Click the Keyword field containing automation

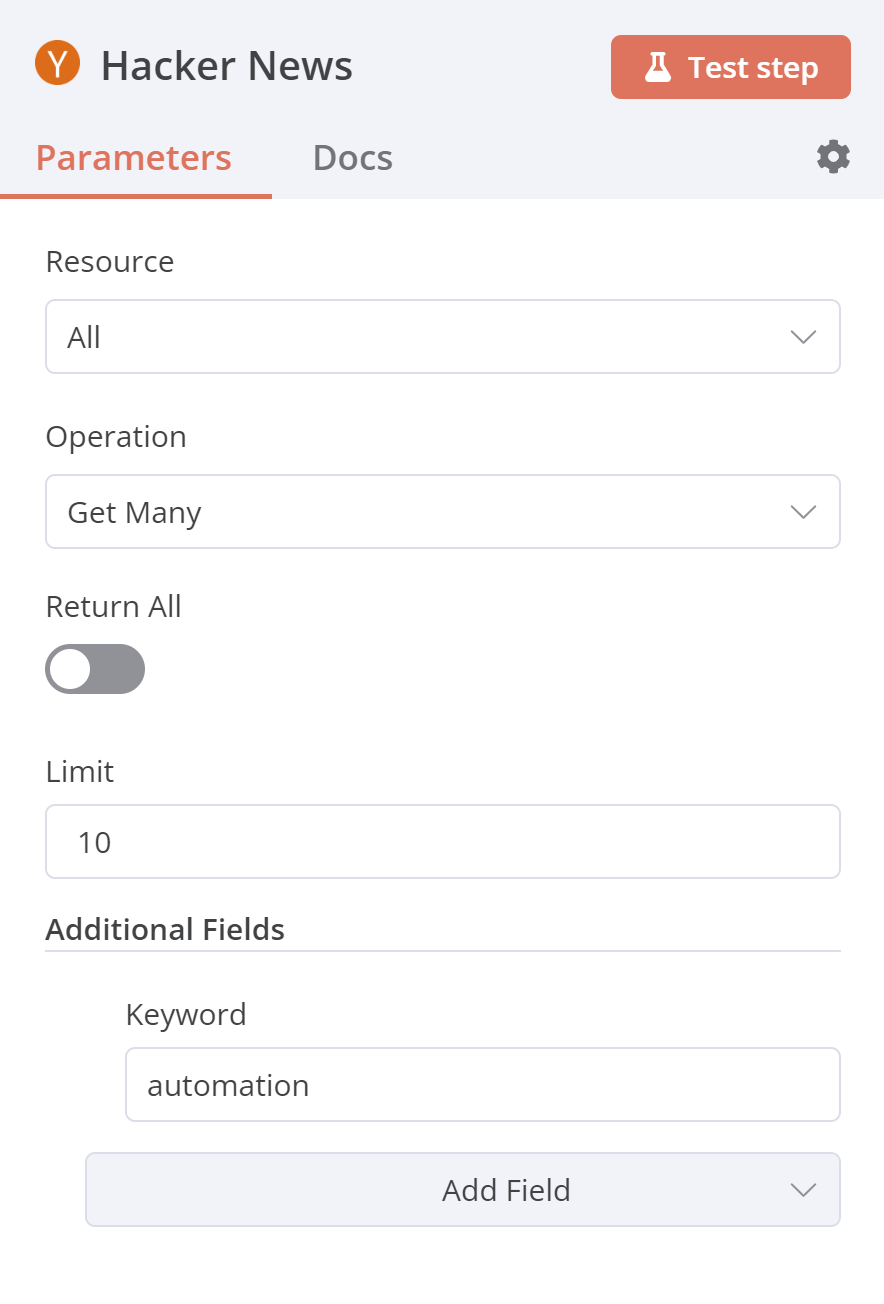coord(482,1085)
